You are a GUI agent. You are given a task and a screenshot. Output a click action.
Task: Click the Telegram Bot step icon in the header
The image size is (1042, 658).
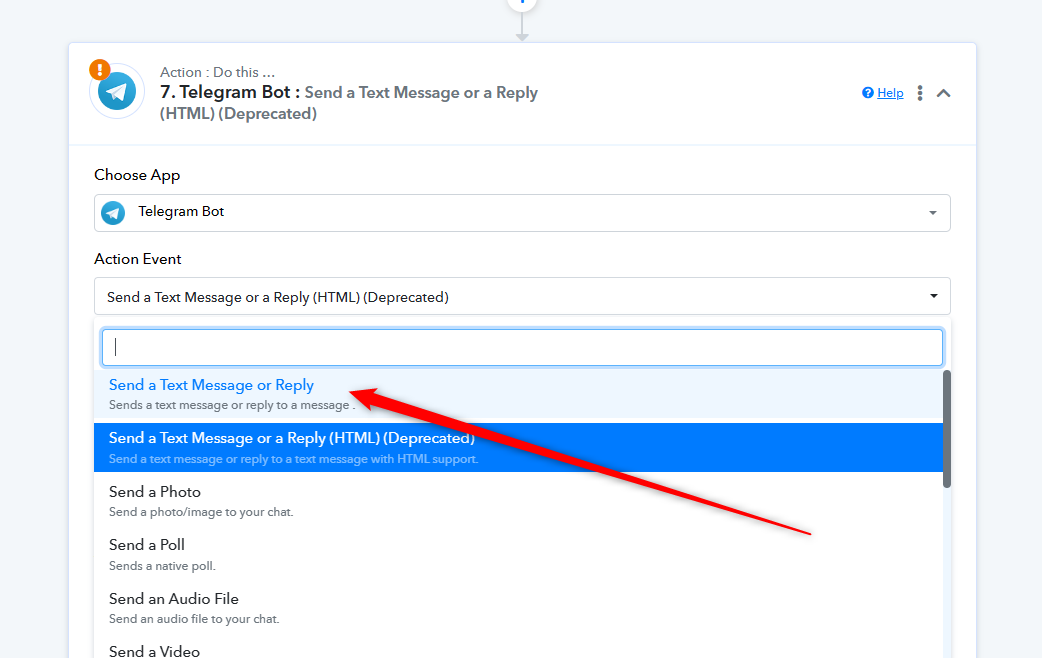point(117,92)
